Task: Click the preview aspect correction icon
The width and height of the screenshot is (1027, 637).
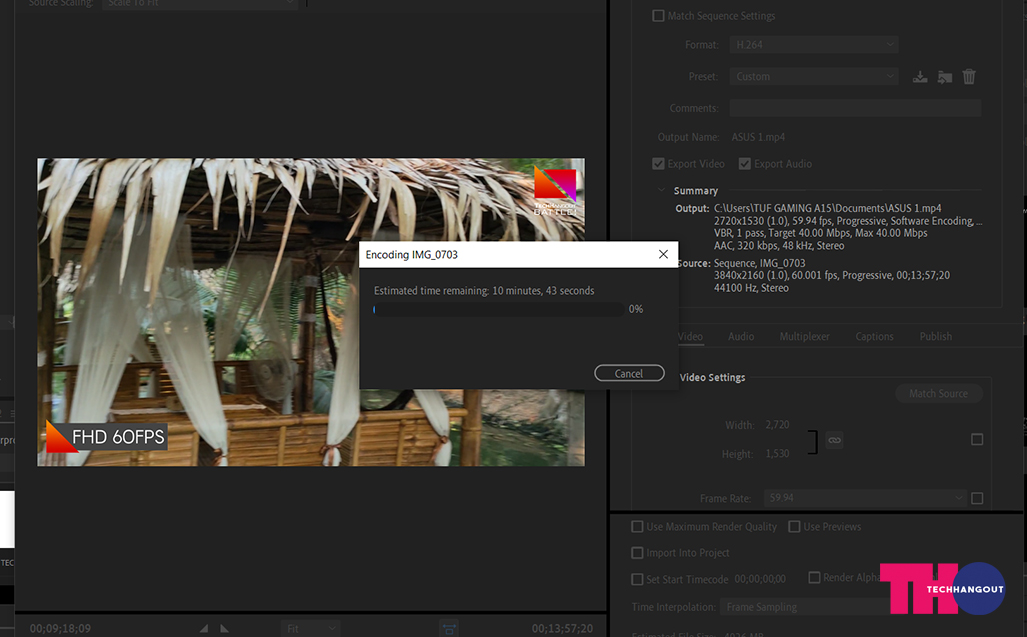Action: tap(449, 628)
